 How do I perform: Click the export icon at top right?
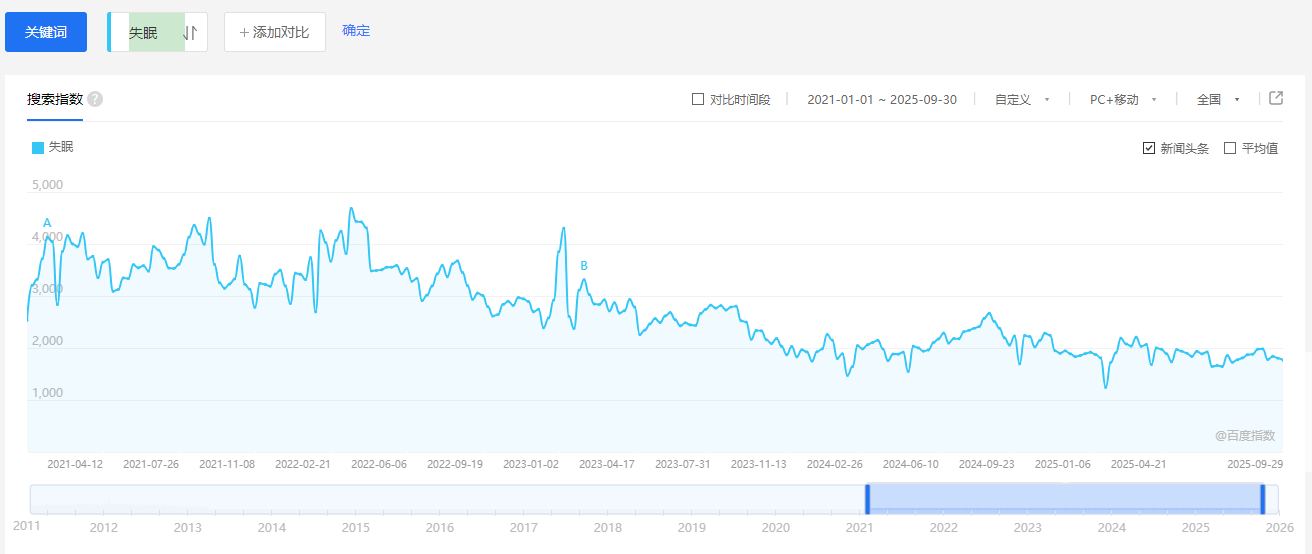(x=1276, y=98)
